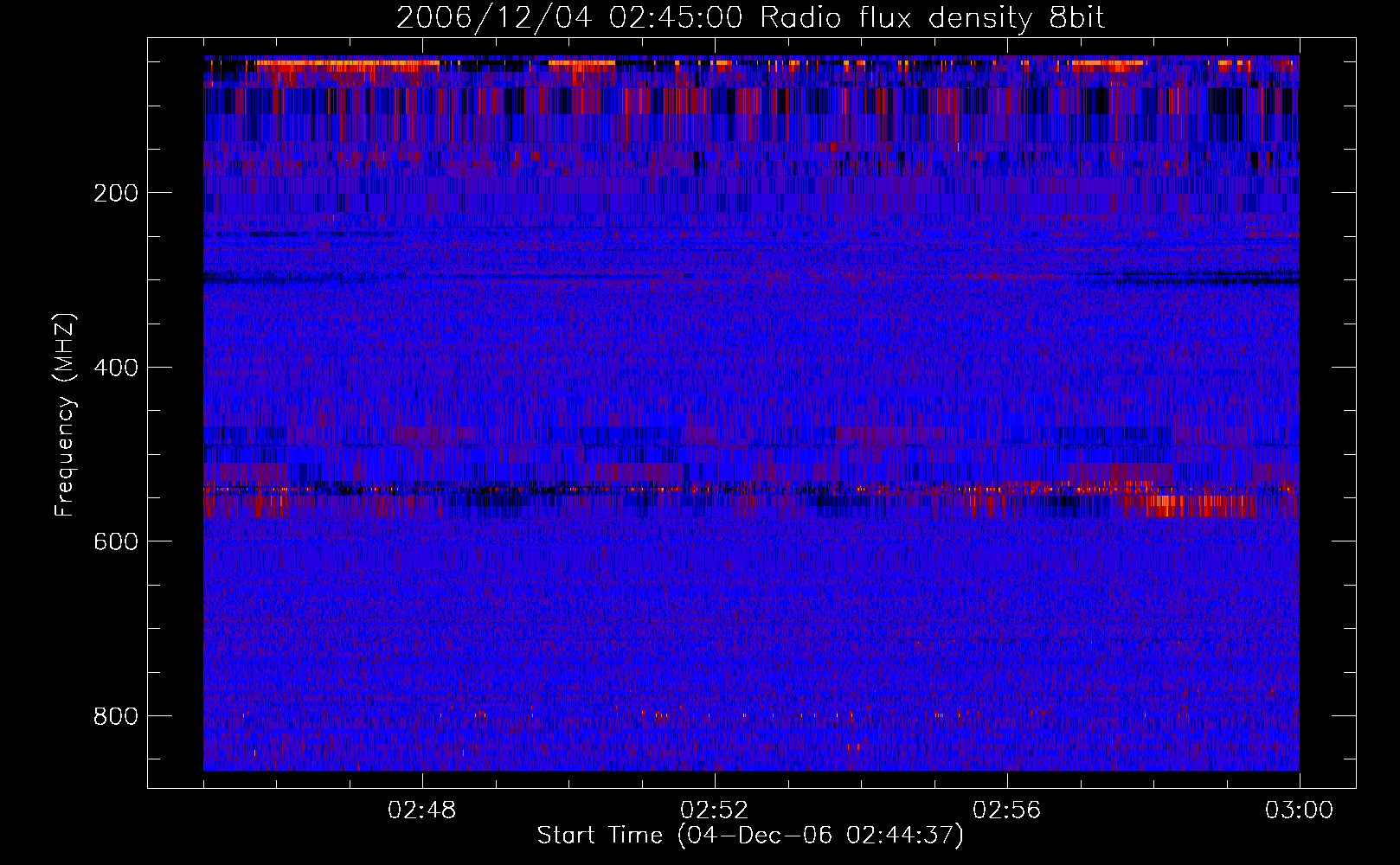Click the Start Time axis caption

click(750, 836)
